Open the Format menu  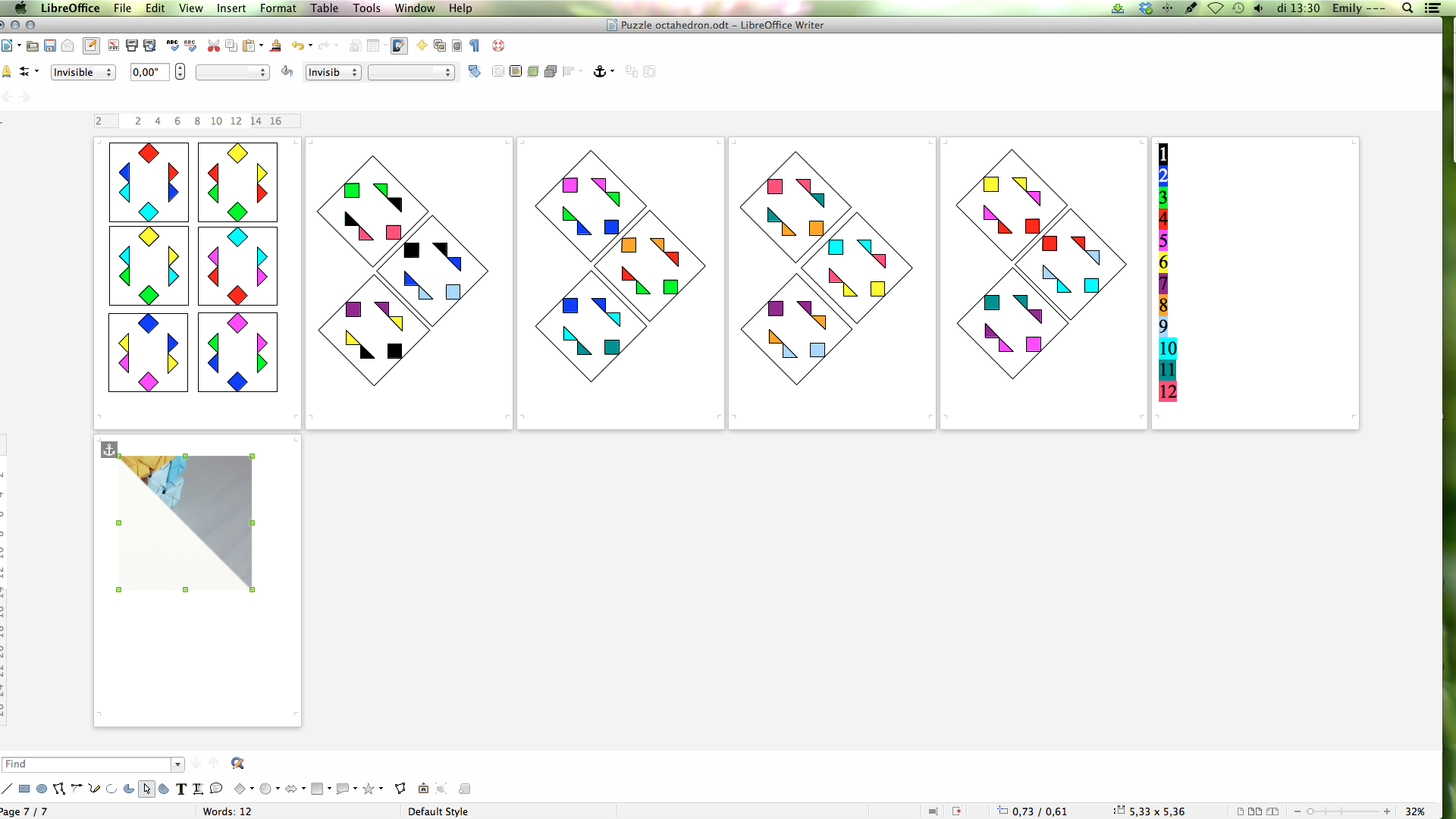pos(277,8)
